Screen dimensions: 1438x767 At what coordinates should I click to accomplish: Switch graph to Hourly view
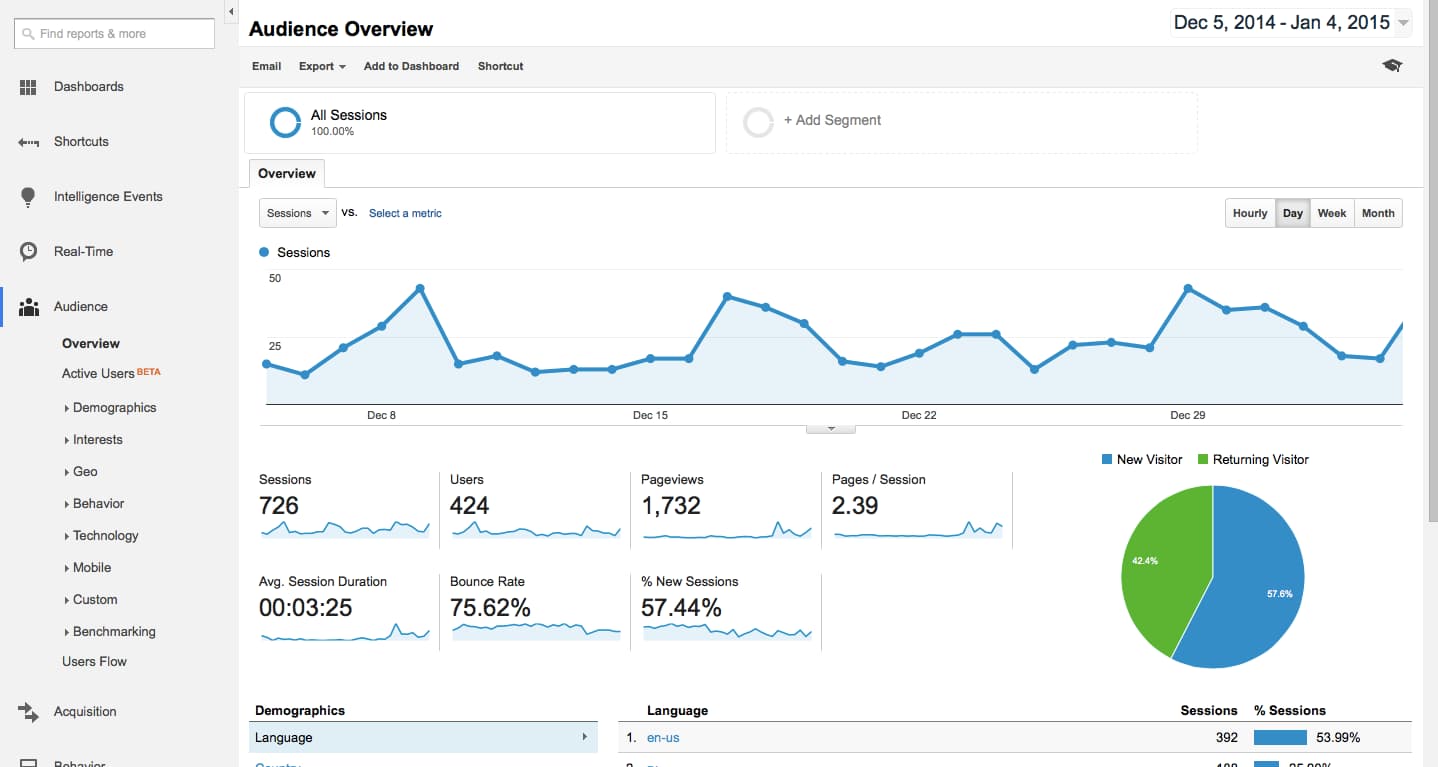tap(1249, 213)
